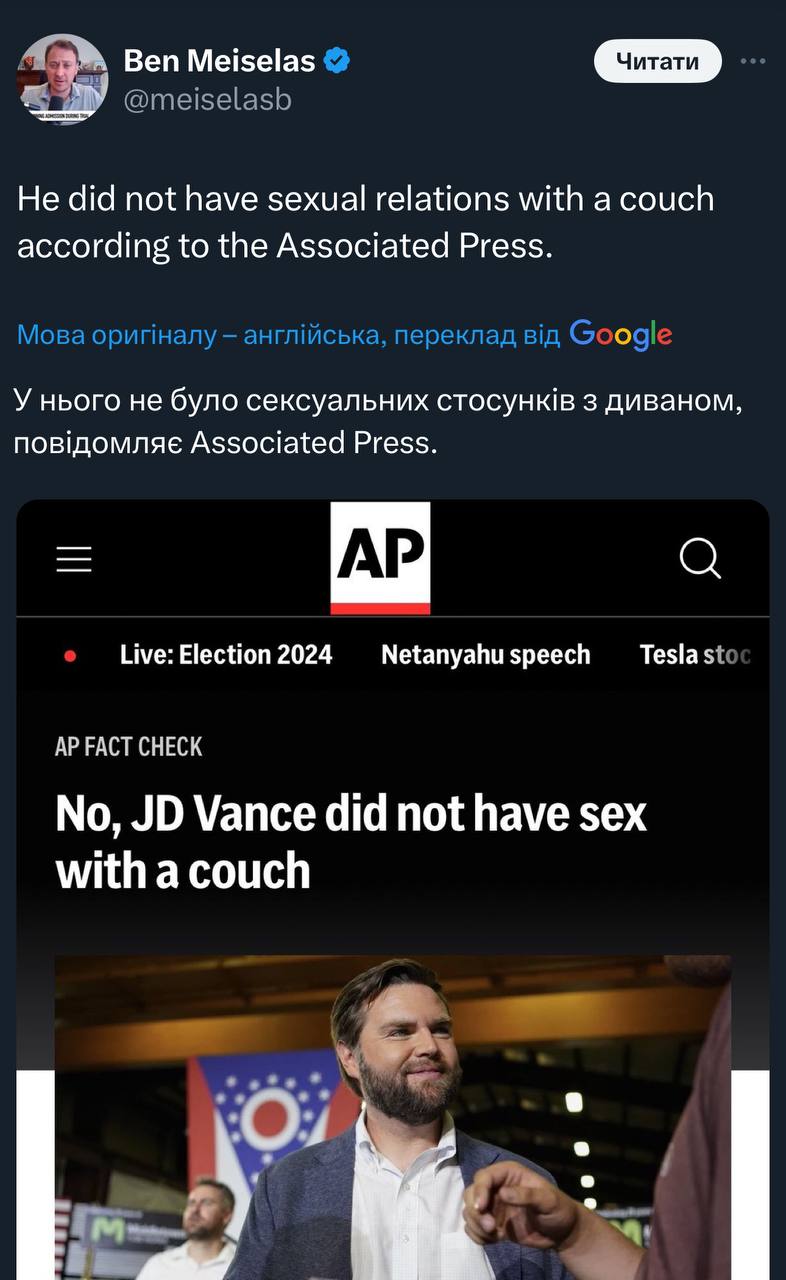Open Ben Meiselas profile avatar
Image resolution: width=786 pixels, height=1280 pixels.
click(62, 79)
